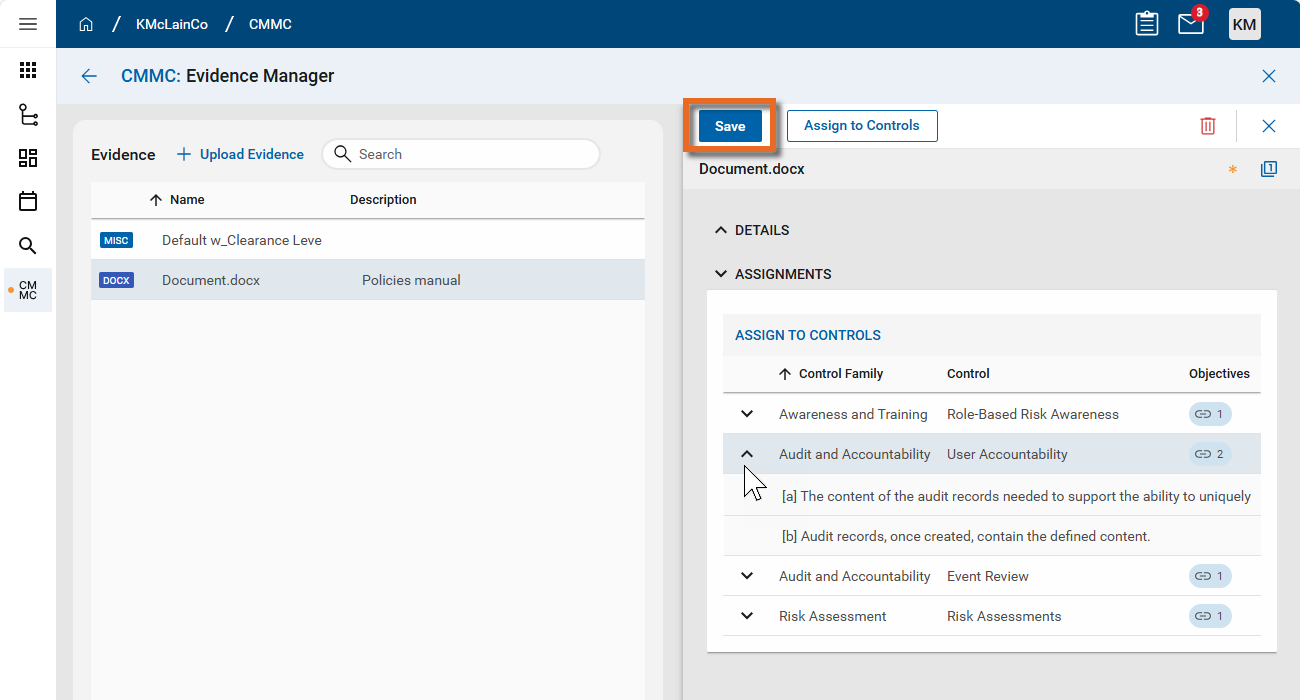
Task: Open the dashboard icon in sidebar
Action: (x=28, y=158)
